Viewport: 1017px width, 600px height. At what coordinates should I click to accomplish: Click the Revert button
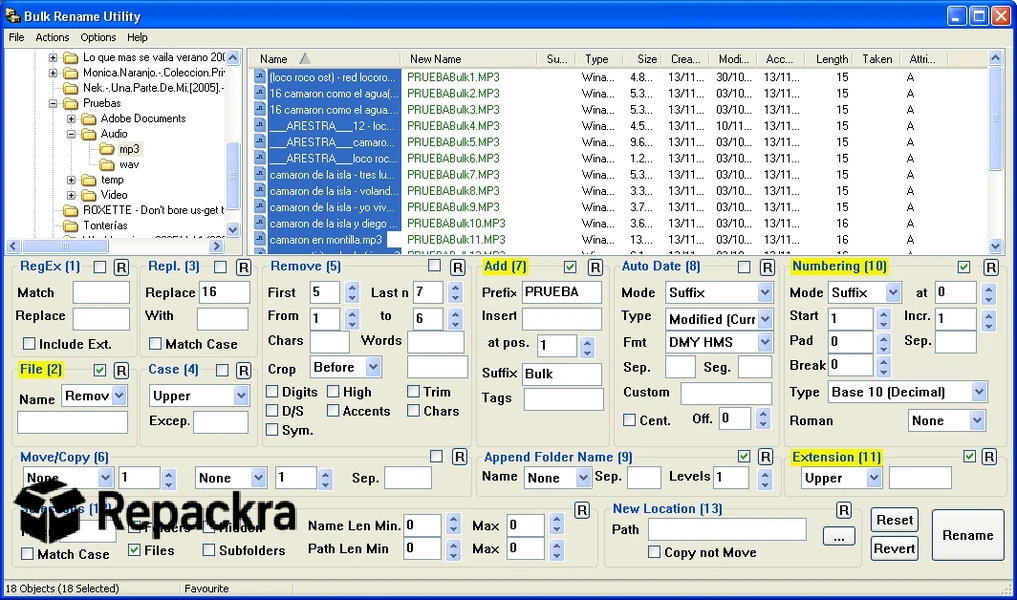point(894,549)
